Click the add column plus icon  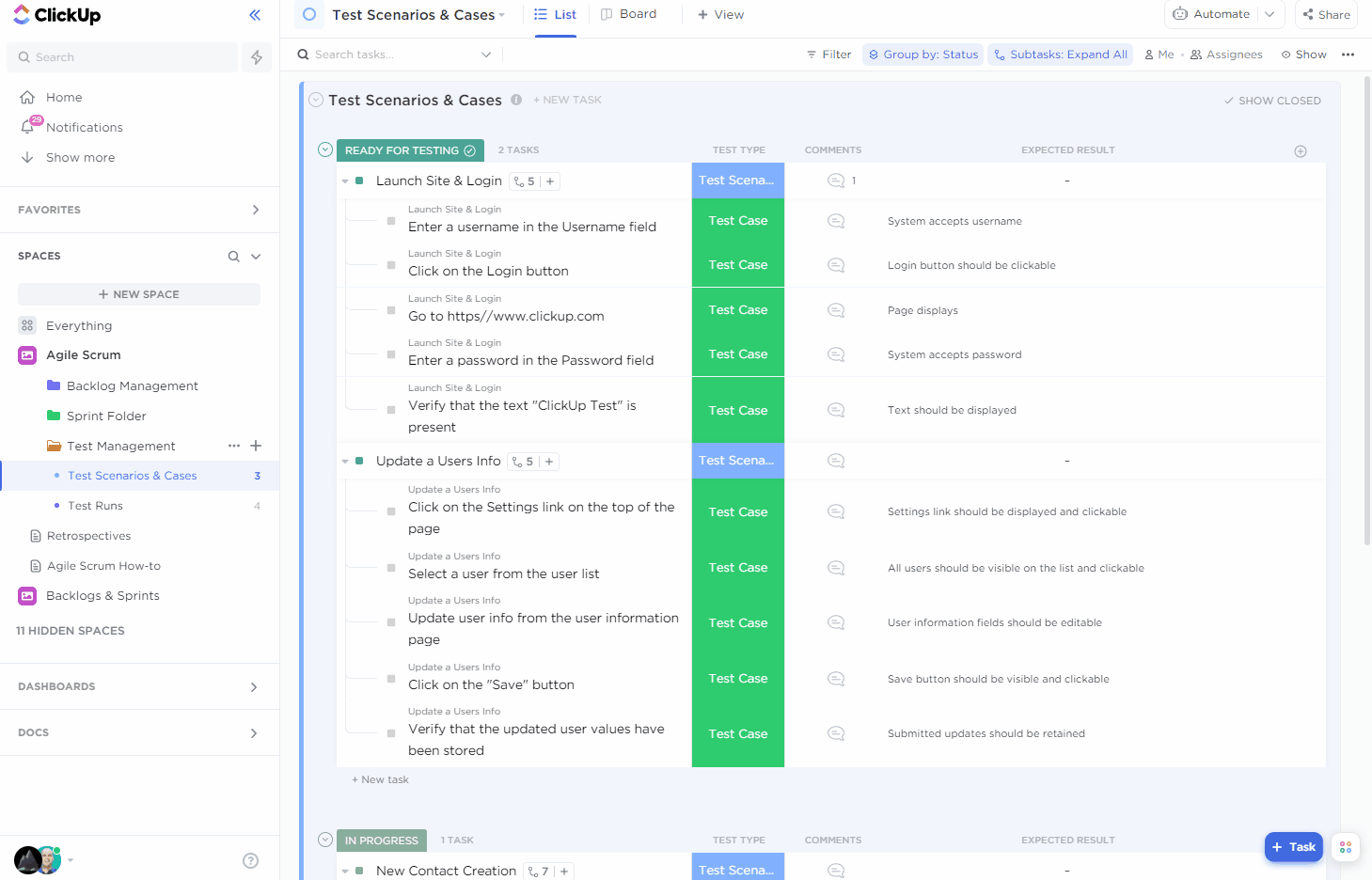1301,151
